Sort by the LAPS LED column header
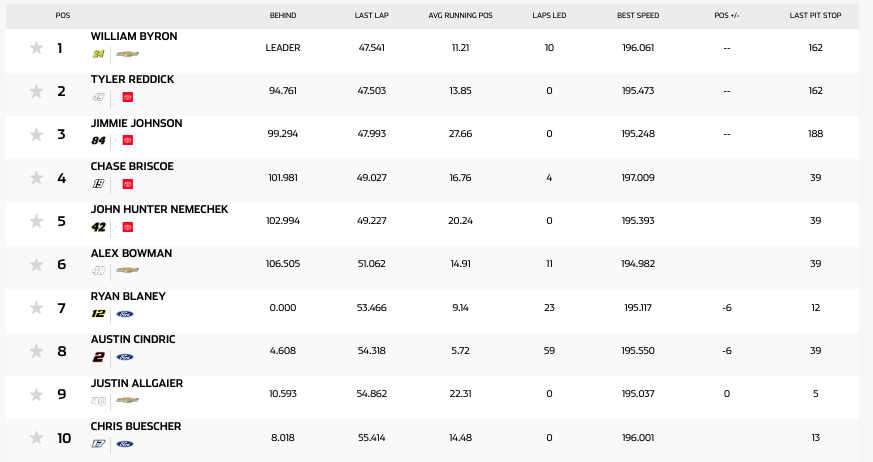Image resolution: width=873 pixels, height=462 pixels. (x=549, y=16)
